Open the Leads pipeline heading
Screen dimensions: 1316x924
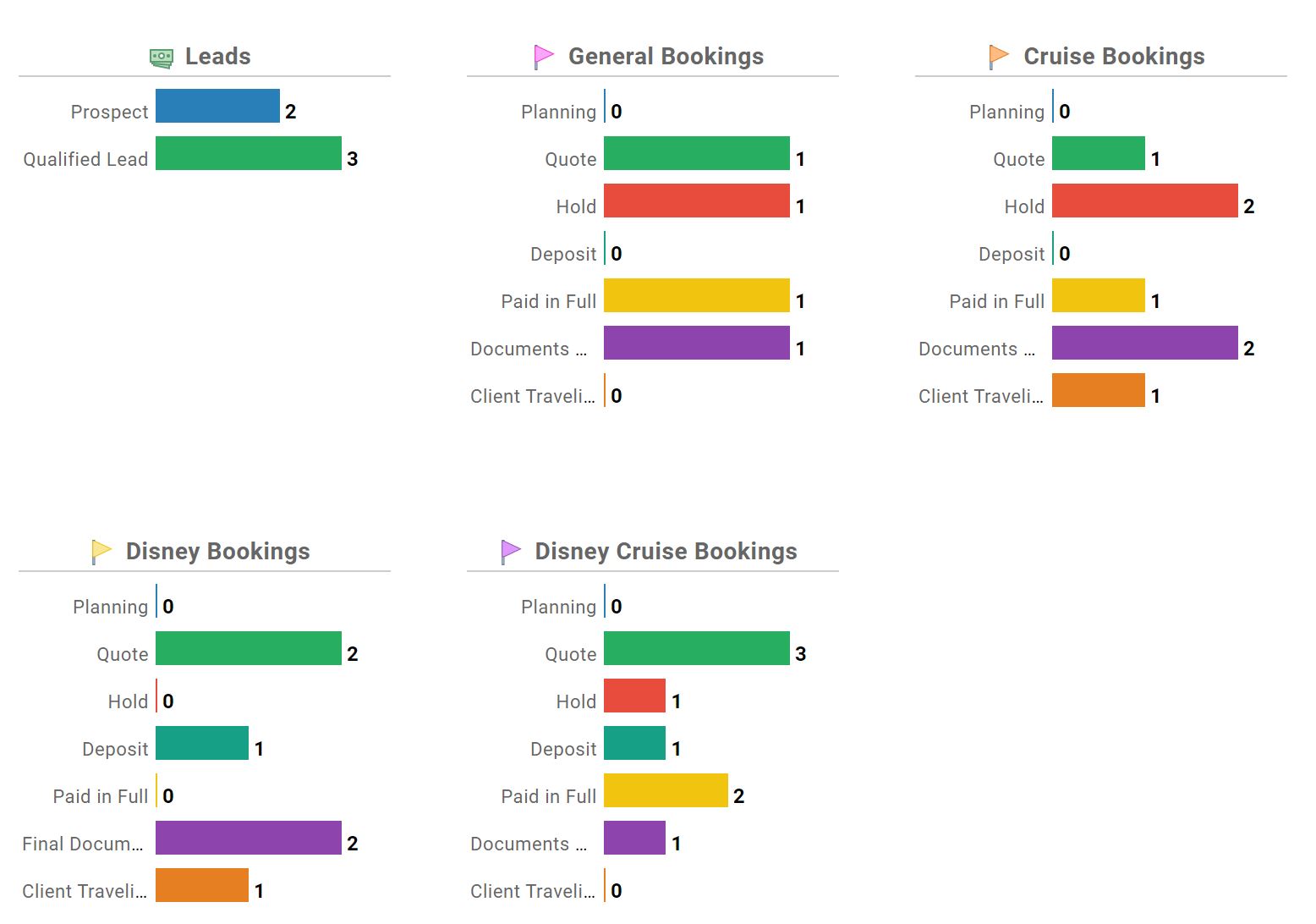tap(217, 57)
